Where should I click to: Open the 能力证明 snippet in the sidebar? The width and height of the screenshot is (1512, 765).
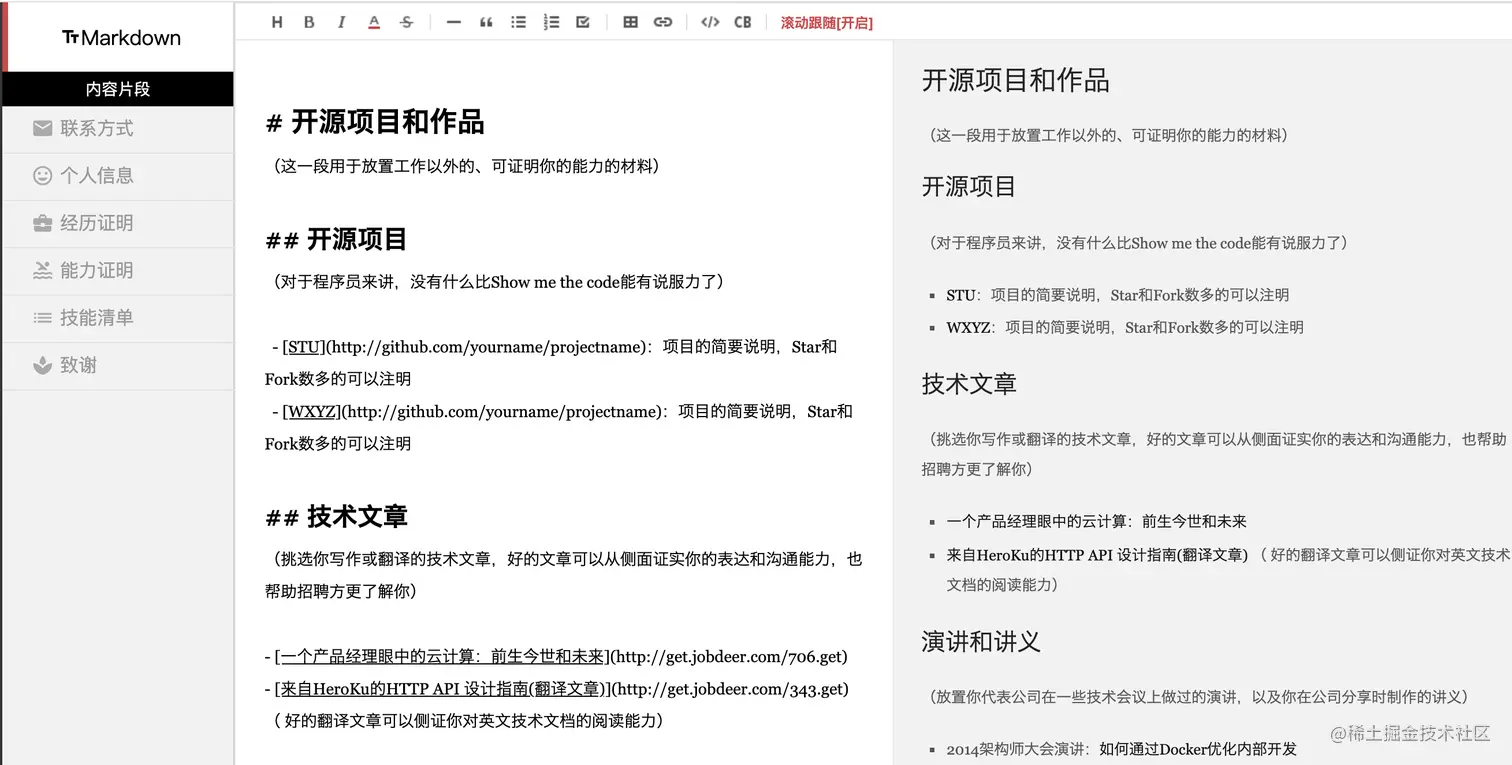tap(118, 271)
